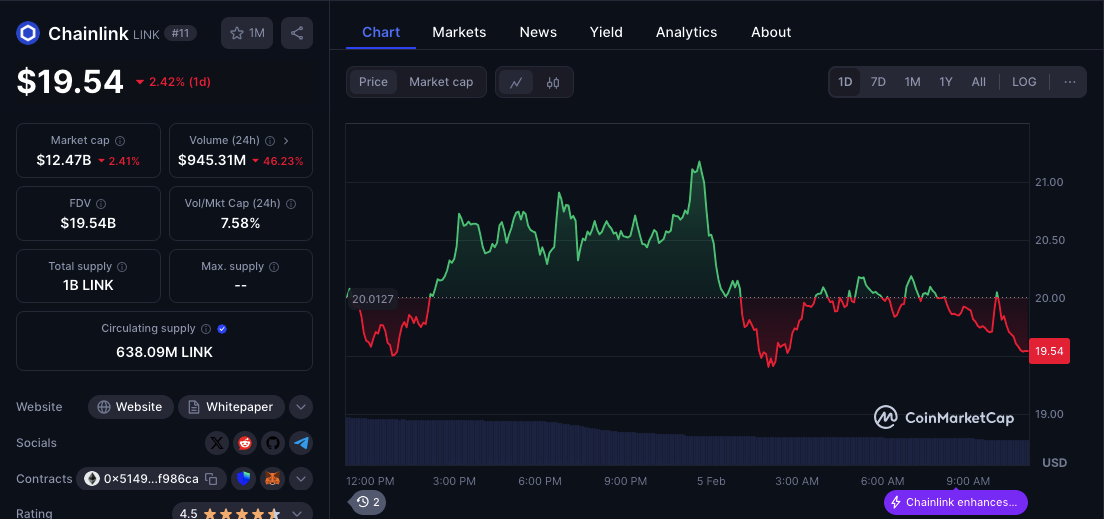Switch to candlestick chart view icon
1104x519 pixels.
click(x=553, y=82)
